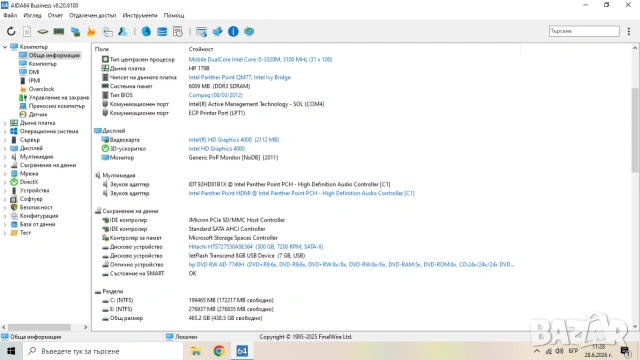This screenshot has height=360, width=640.
Task: Open the Intel Core i5-3320M processor link
Action: 260,60
